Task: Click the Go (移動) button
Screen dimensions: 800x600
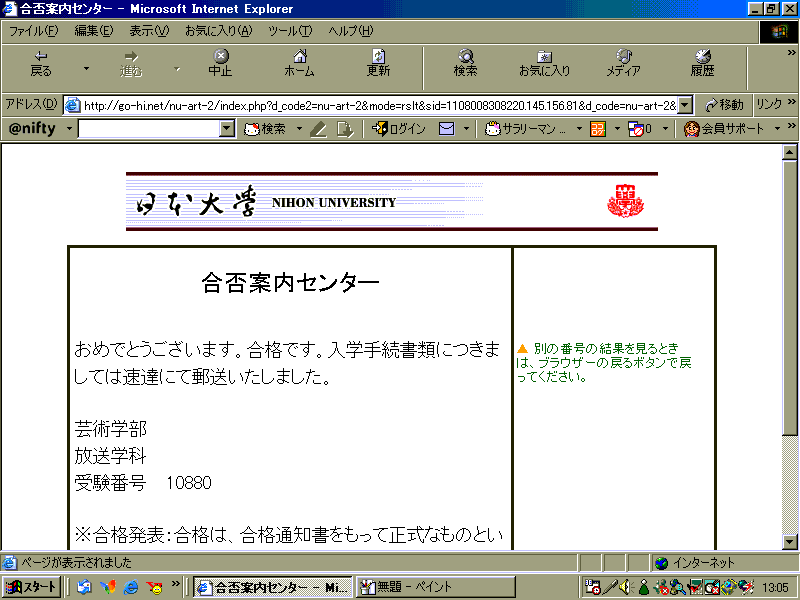Action: (723, 105)
